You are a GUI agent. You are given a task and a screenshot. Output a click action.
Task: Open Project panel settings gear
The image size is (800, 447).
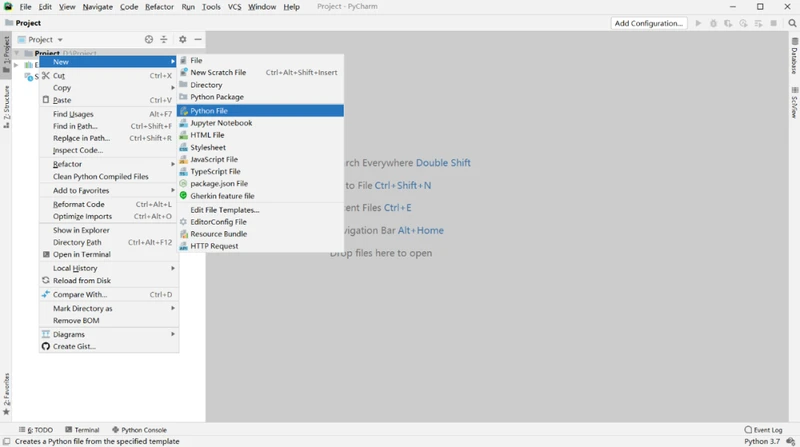point(183,39)
